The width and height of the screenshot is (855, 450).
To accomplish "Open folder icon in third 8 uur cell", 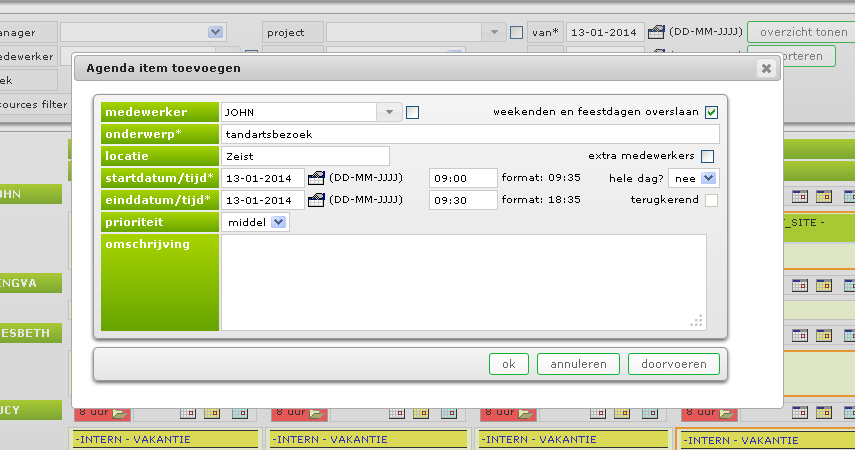I will point(525,414).
